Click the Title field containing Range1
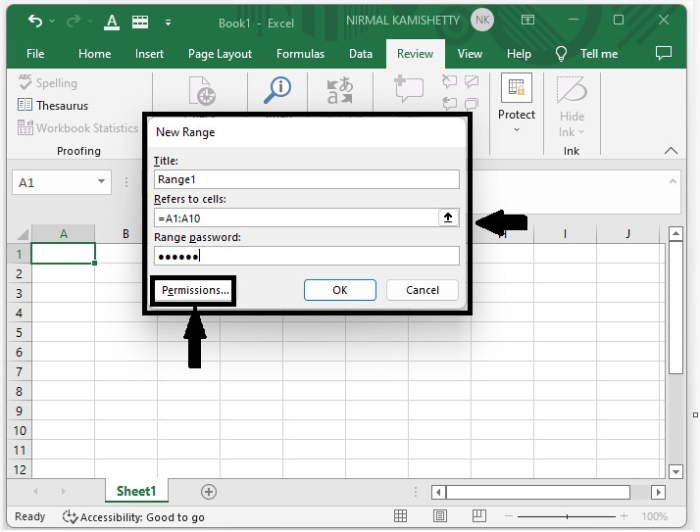Image resolution: width=700 pixels, height=532 pixels. (x=307, y=179)
